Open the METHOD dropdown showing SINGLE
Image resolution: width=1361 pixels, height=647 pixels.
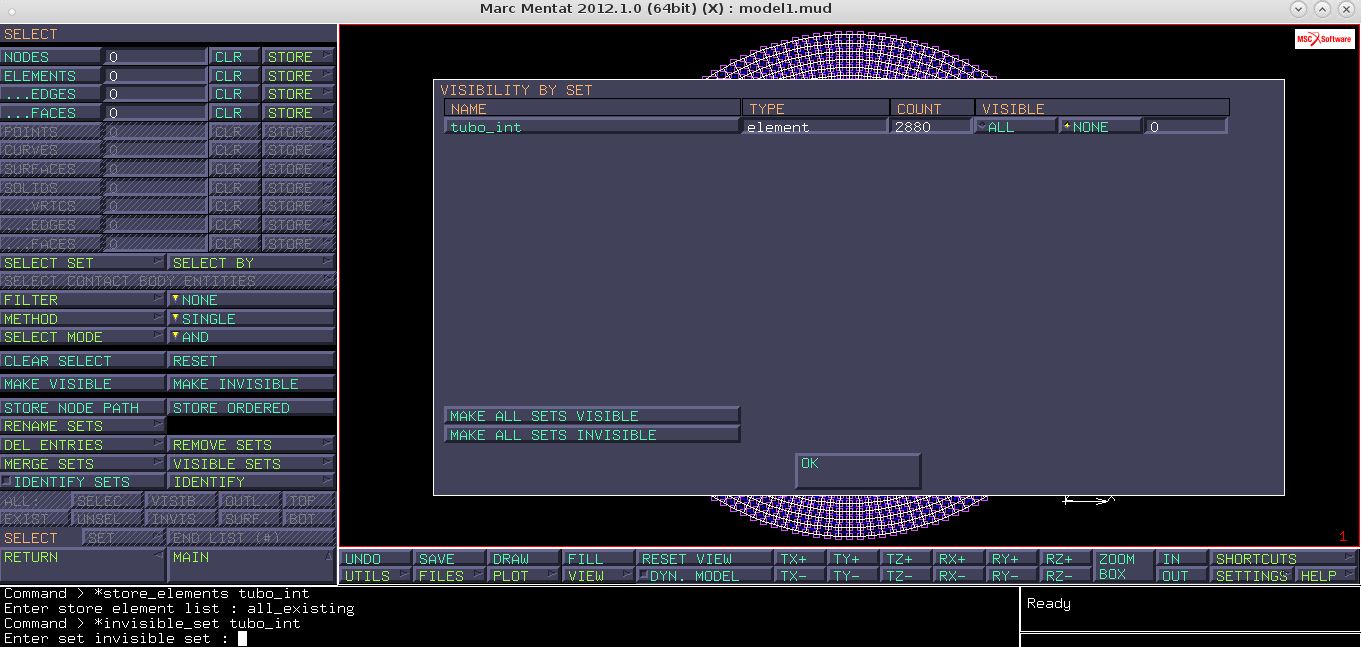pos(250,319)
